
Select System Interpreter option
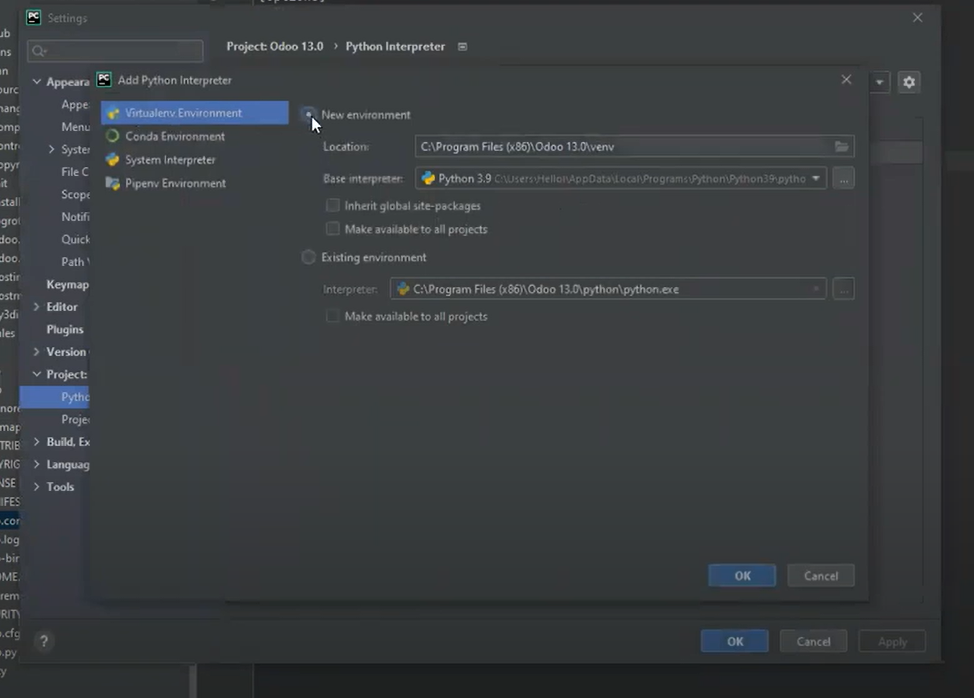pos(170,160)
